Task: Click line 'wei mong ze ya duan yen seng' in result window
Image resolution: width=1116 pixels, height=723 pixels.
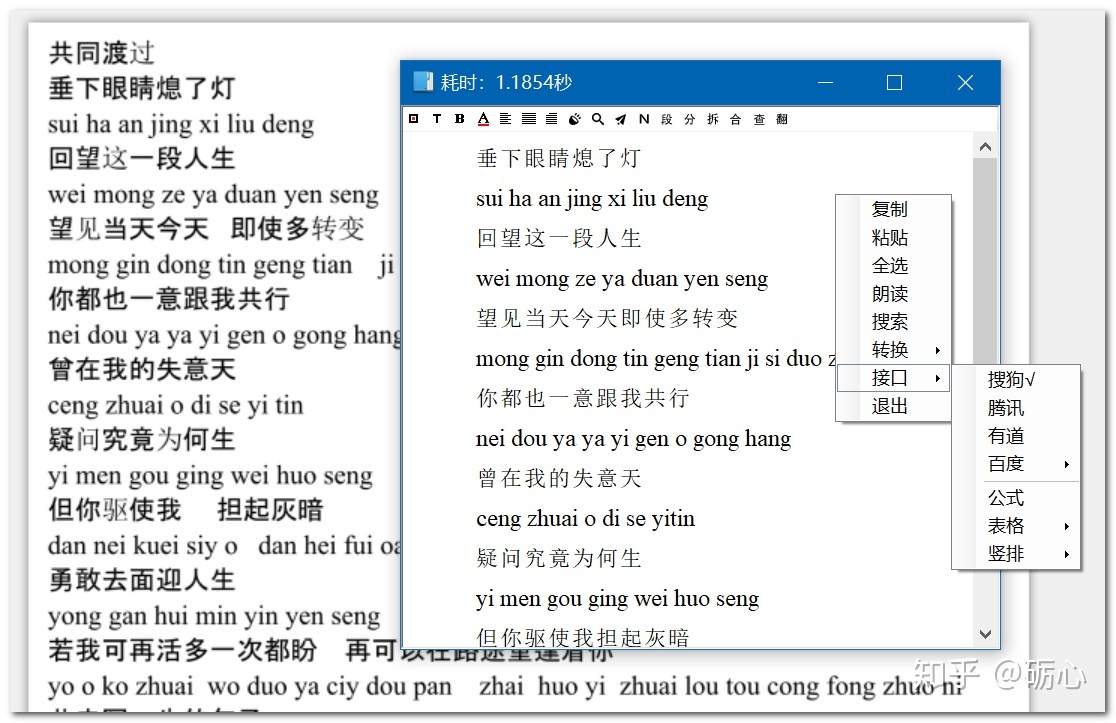Action: [622, 278]
